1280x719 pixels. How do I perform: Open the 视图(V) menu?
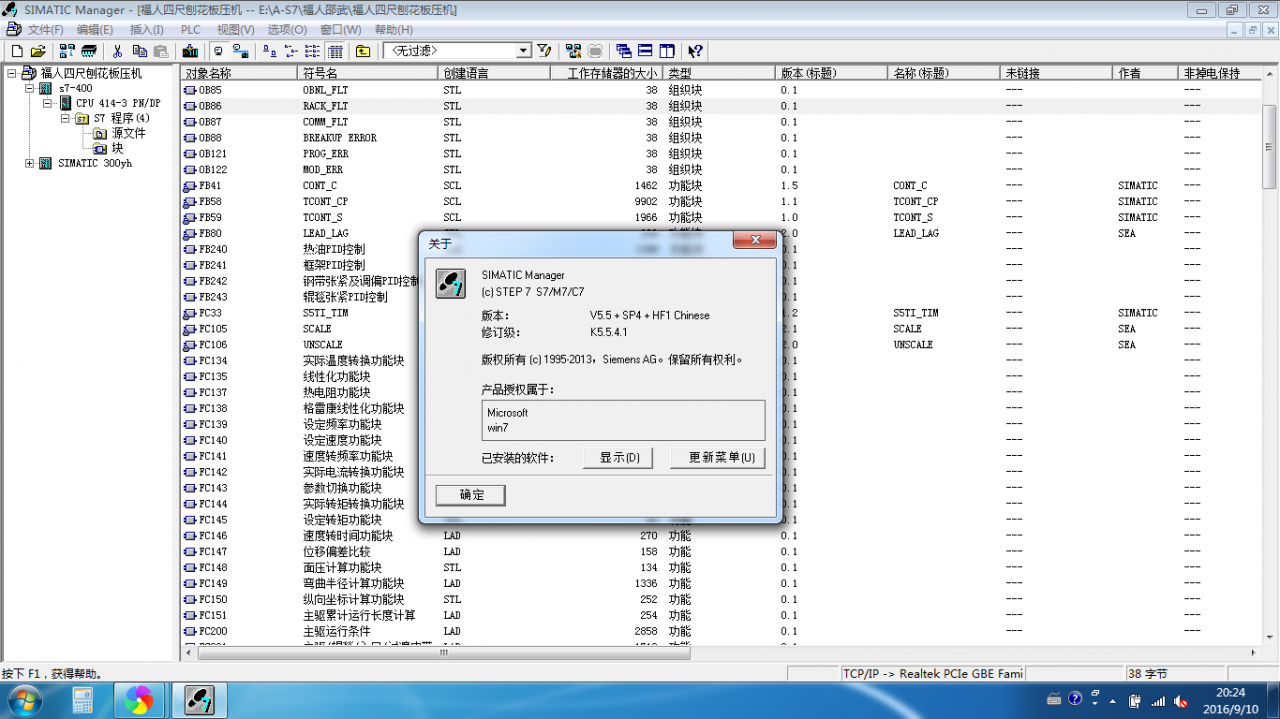[236, 30]
